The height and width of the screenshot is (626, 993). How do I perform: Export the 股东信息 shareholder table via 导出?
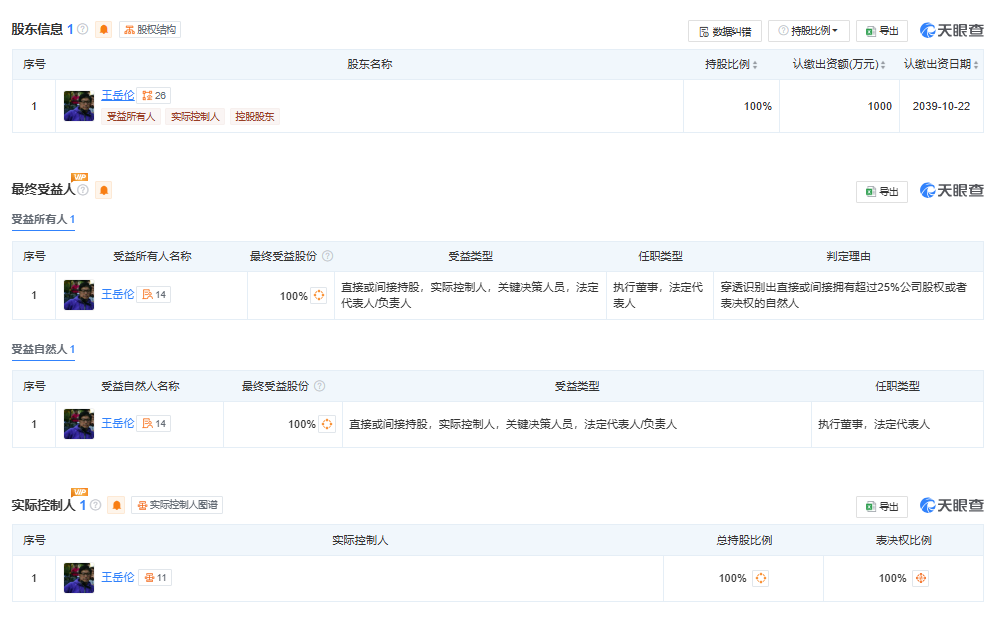(x=881, y=31)
